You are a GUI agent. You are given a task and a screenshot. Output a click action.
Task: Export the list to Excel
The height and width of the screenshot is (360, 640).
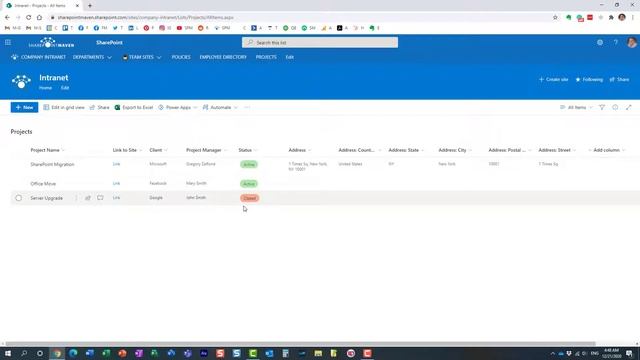[134, 107]
